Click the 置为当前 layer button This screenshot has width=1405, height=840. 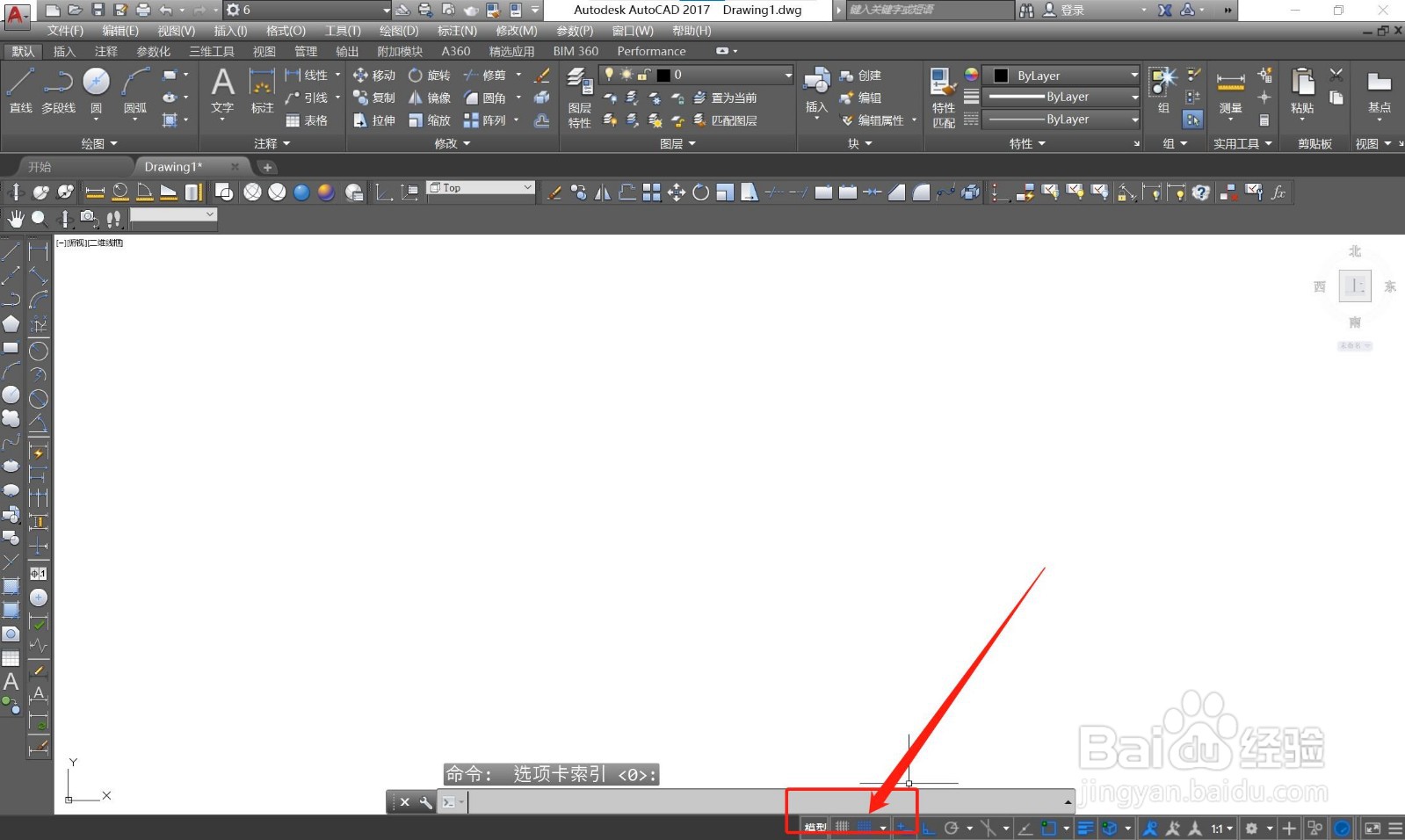tap(725, 98)
